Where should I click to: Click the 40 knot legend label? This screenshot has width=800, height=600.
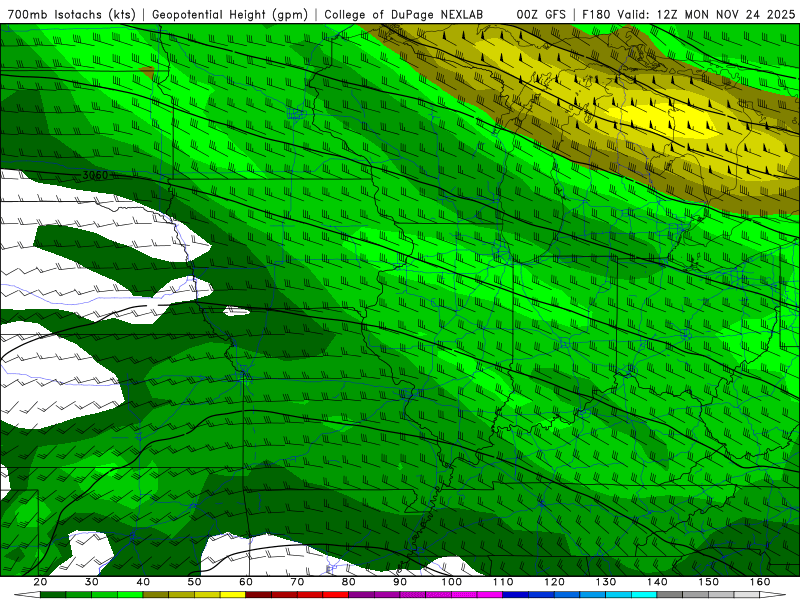point(143,582)
